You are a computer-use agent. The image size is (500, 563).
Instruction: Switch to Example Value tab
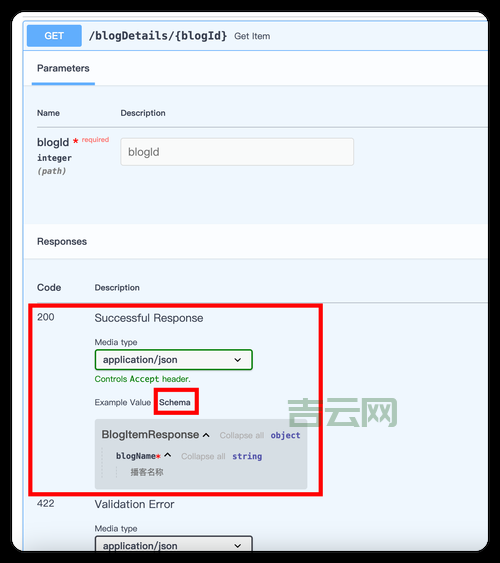[x=123, y=403]
